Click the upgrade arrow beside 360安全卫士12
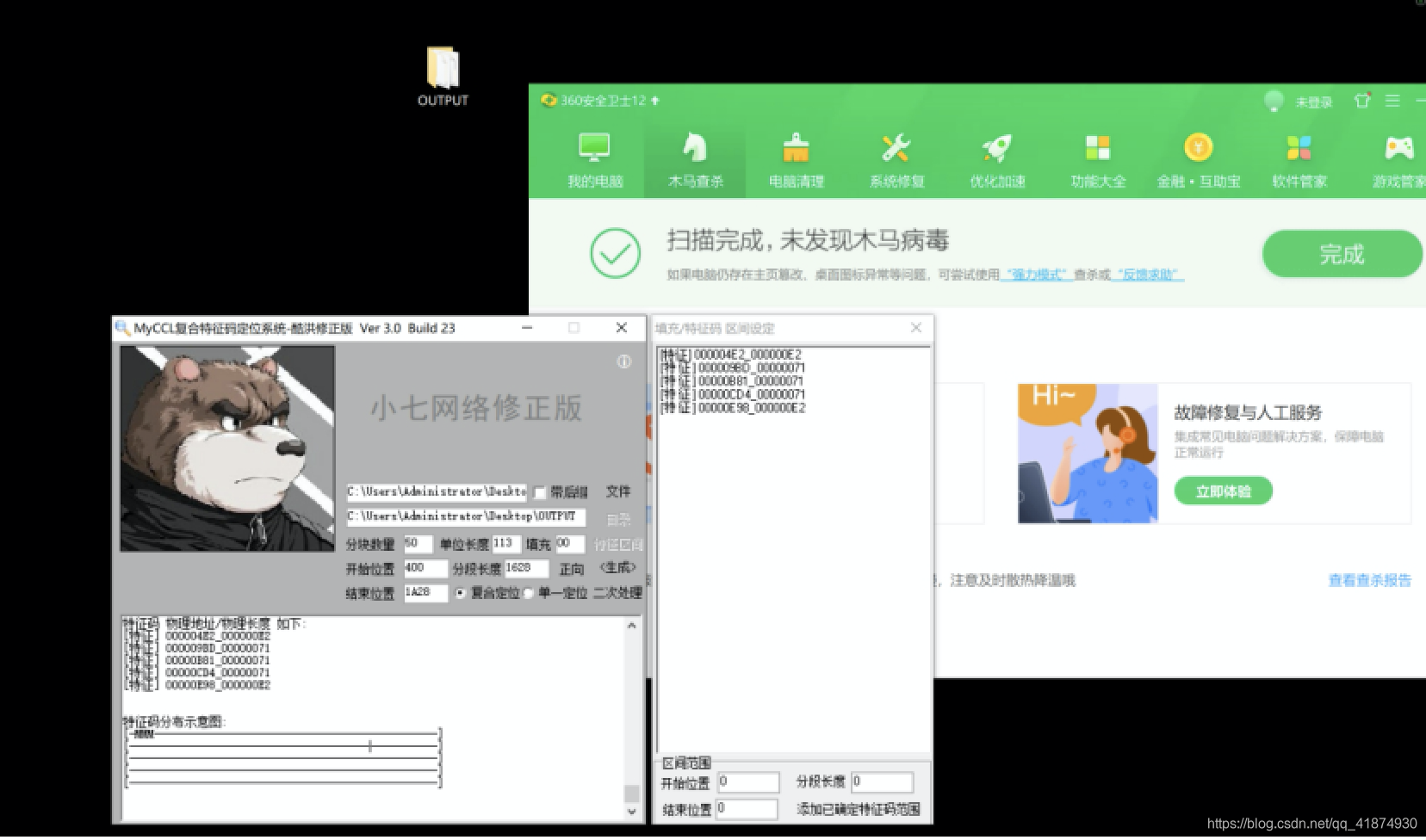Screen dimensions: 1426x840 655,101
